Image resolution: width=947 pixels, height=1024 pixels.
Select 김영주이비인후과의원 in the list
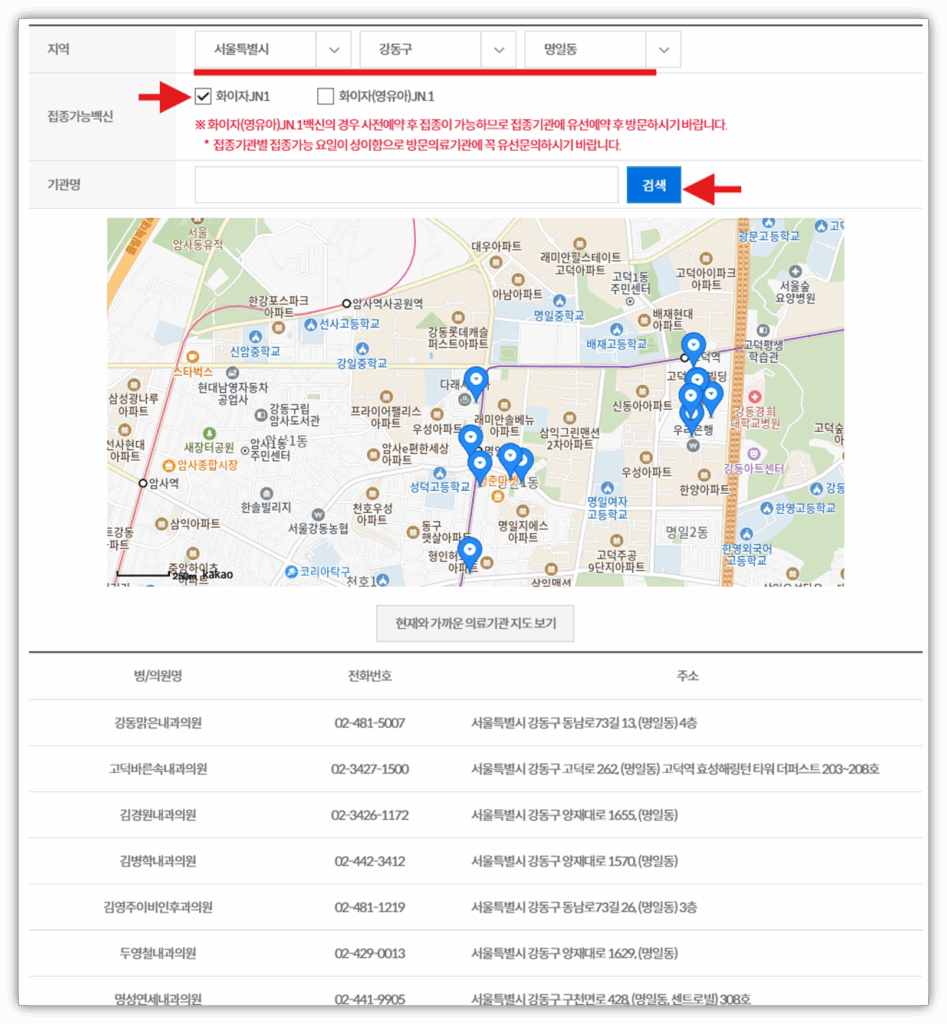[x=158, y=907]
